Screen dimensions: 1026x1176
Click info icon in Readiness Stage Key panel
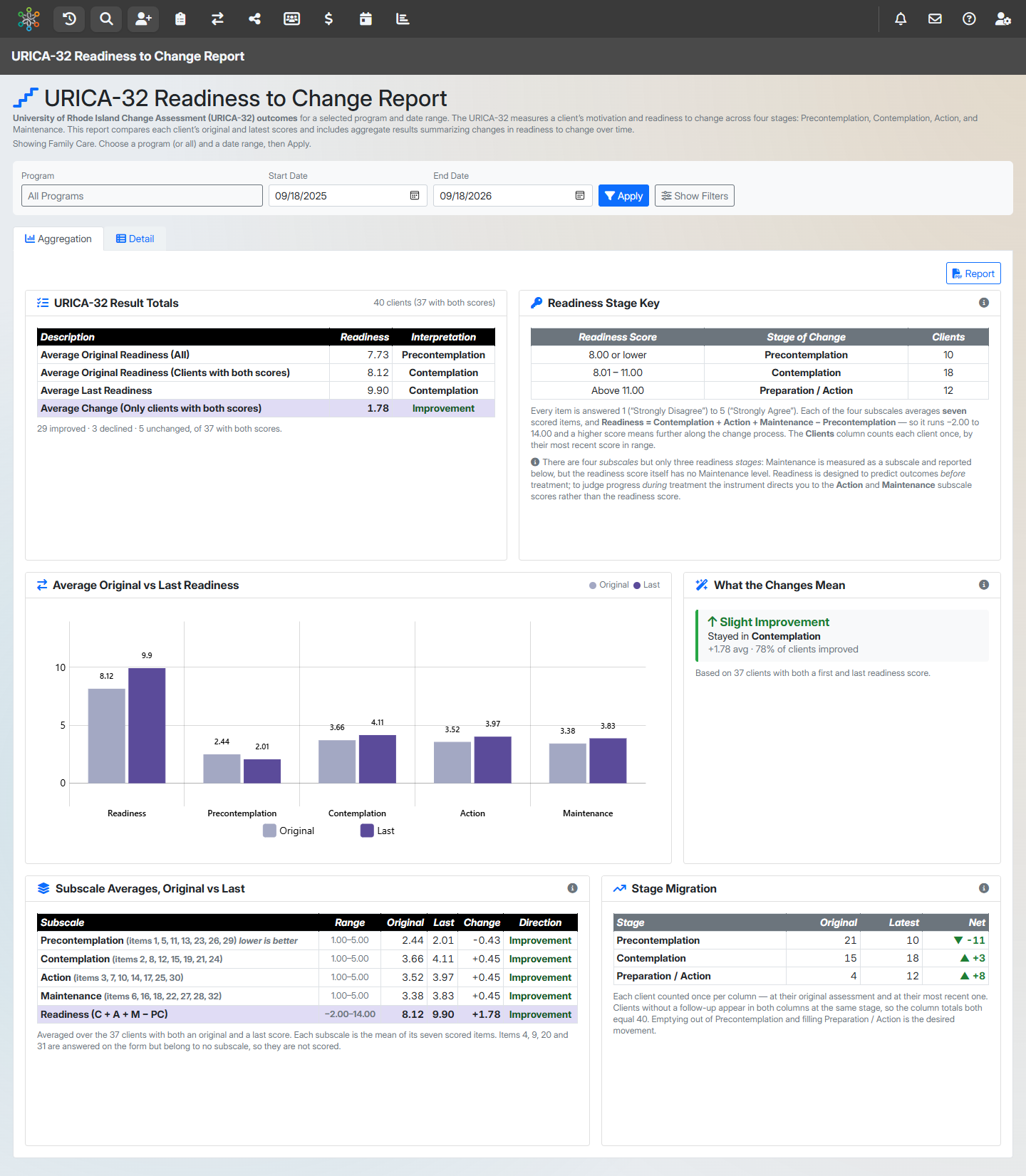(x=984, y=303)
